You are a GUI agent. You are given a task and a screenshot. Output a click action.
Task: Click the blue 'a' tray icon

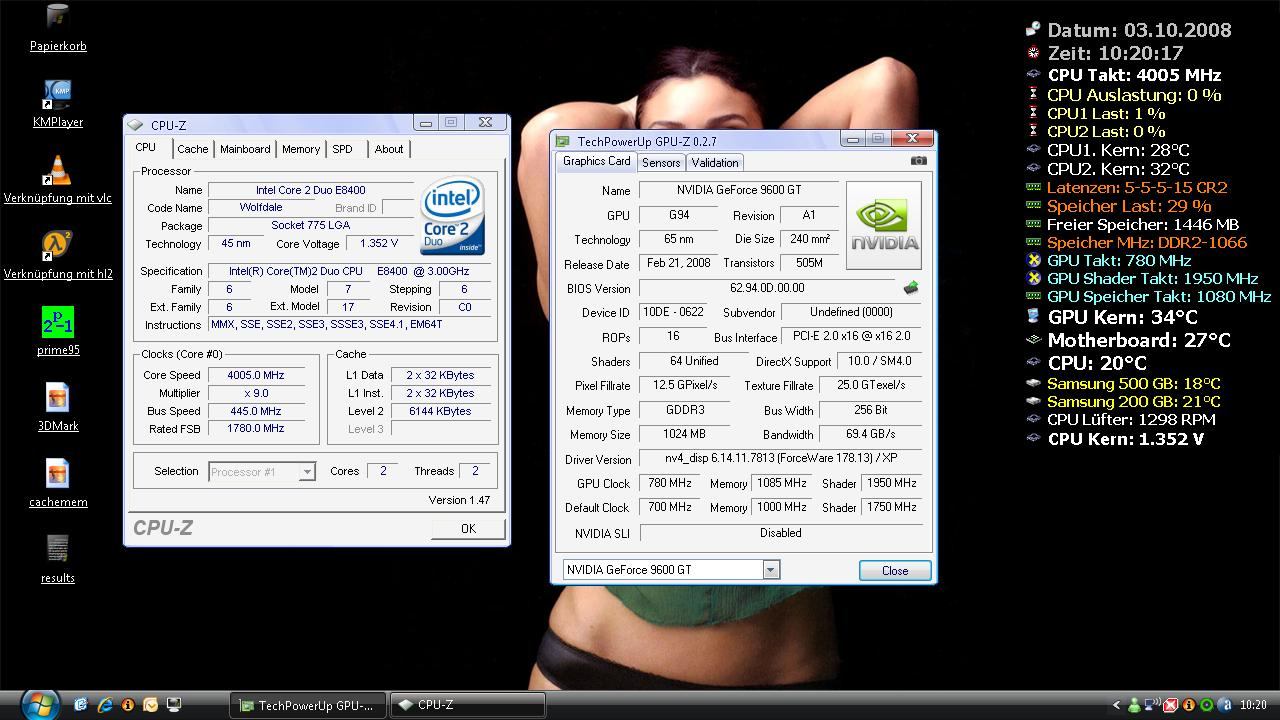(1225, 705)
